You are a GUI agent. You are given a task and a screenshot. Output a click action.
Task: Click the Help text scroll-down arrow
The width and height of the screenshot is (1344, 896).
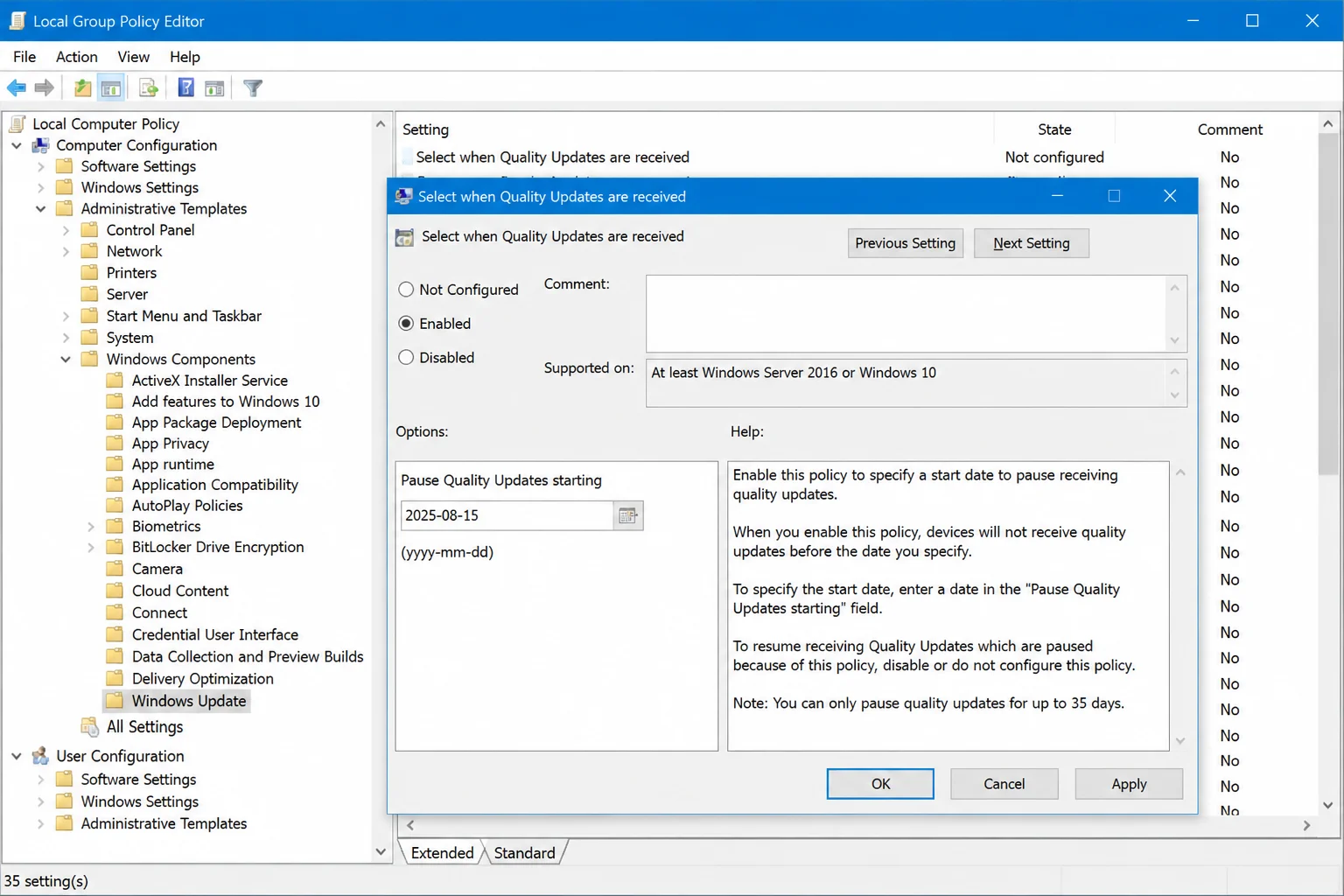(x=1179, y=740)
